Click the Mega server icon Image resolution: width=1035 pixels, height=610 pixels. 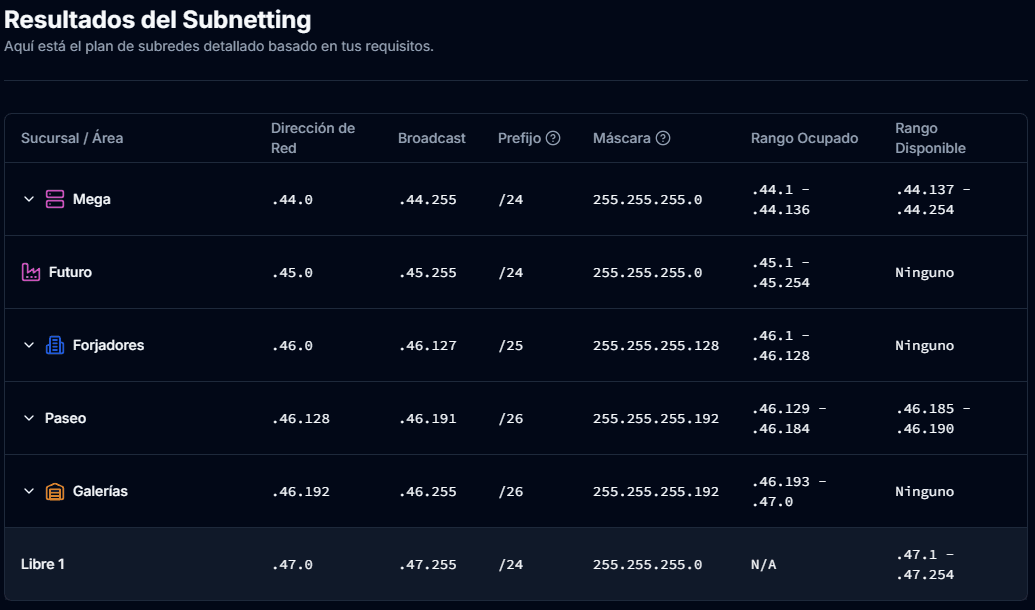coord(55,199)
